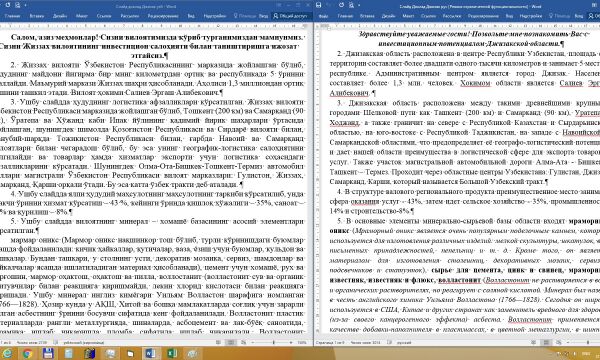This screenshot has height=360, width=600.
Task: Open Вставка tab in right Word window
Action: (367, 16)
